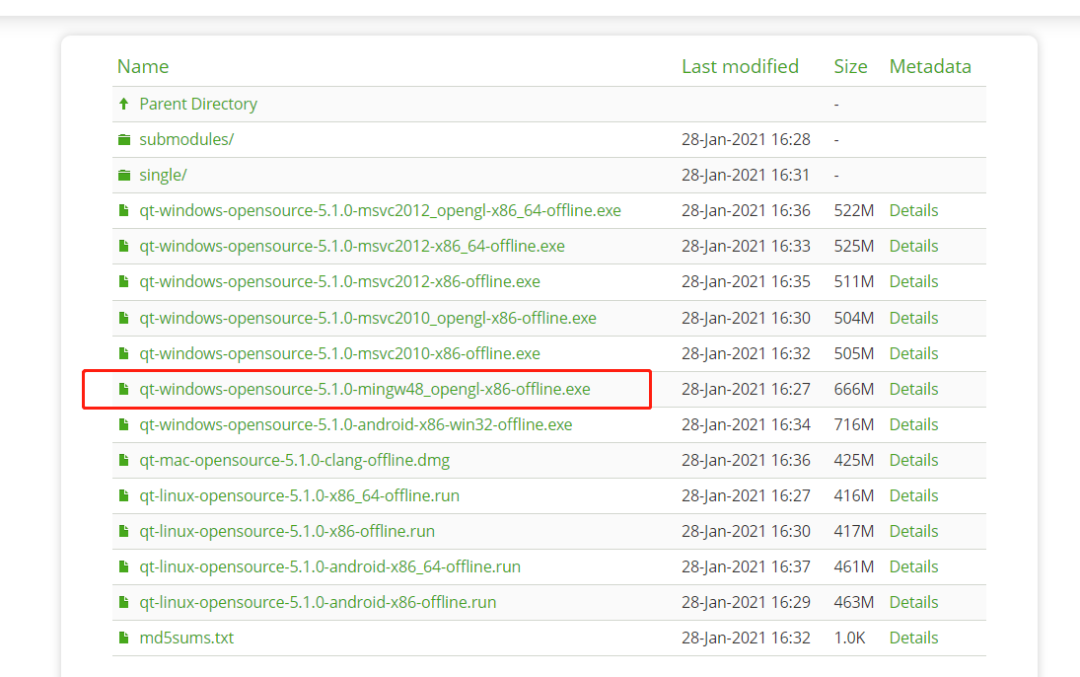Download qt-windows msvc2010-x86-offline.exe
Viewport: 1080px width, 677px height.
point(340,353)
